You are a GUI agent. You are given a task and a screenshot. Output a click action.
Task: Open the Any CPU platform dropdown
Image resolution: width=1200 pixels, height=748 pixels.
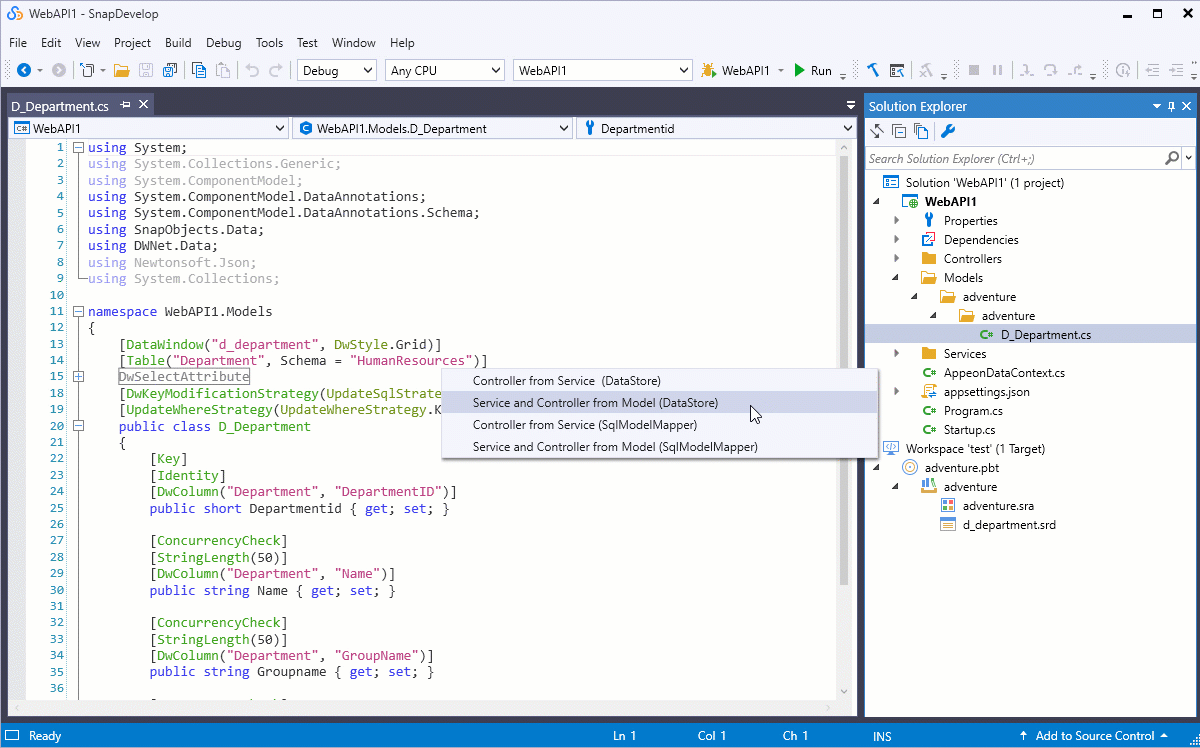495,70
